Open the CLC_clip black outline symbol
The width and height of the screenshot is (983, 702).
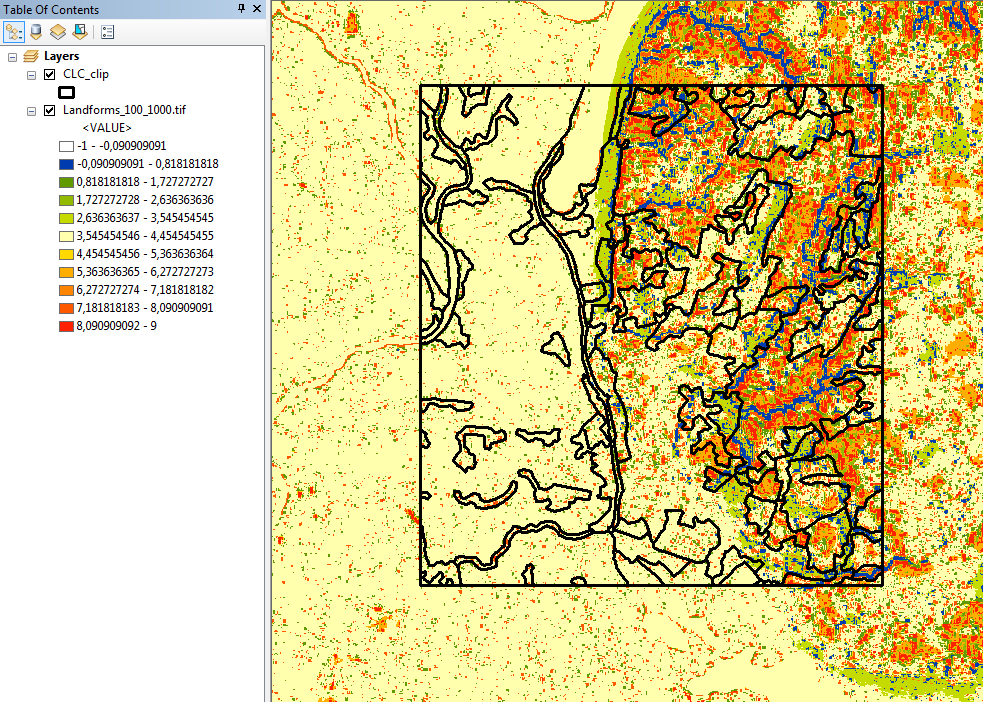(x=66, y=93)
